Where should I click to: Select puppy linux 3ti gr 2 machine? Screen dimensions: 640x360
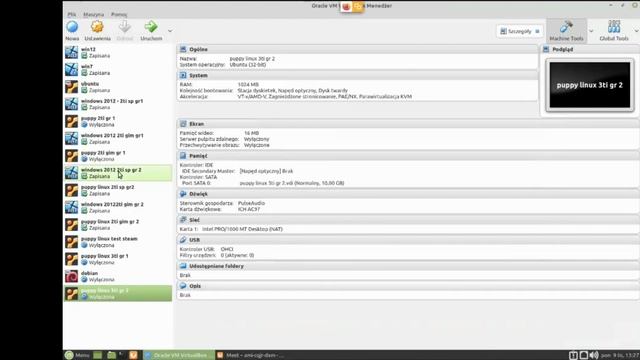(118, 293)
